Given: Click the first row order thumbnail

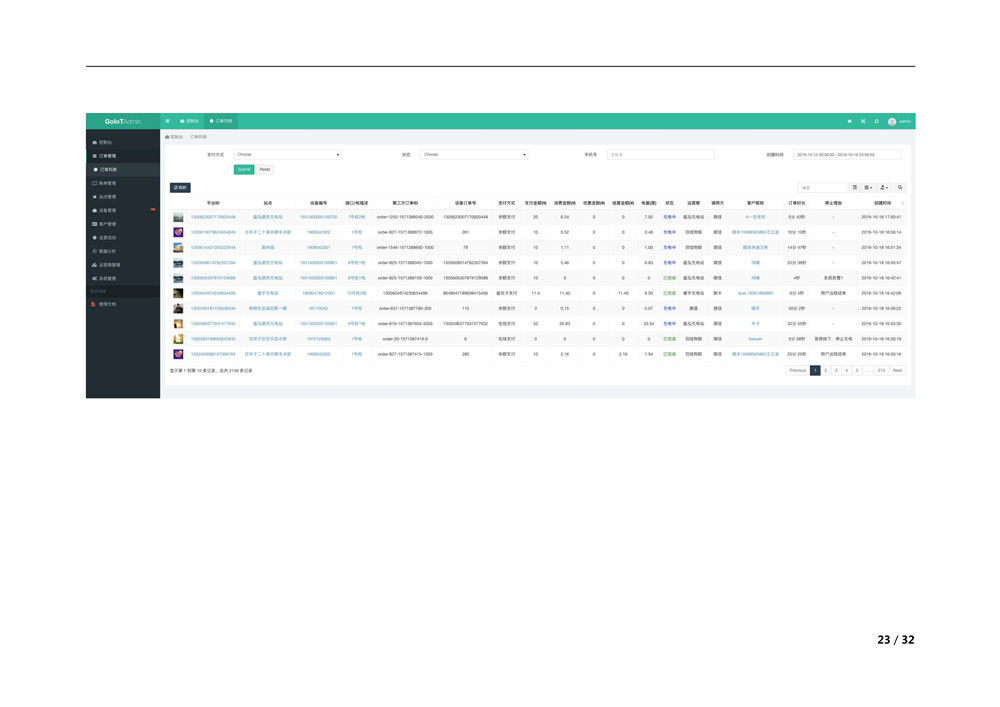Looking at the screenshot, I should tap(178, 216).
